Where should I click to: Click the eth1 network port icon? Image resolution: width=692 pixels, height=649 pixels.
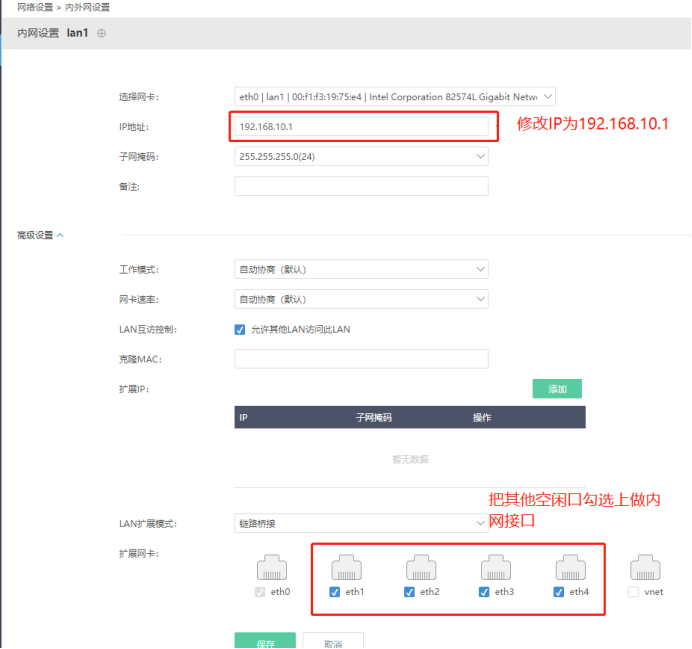347,569
